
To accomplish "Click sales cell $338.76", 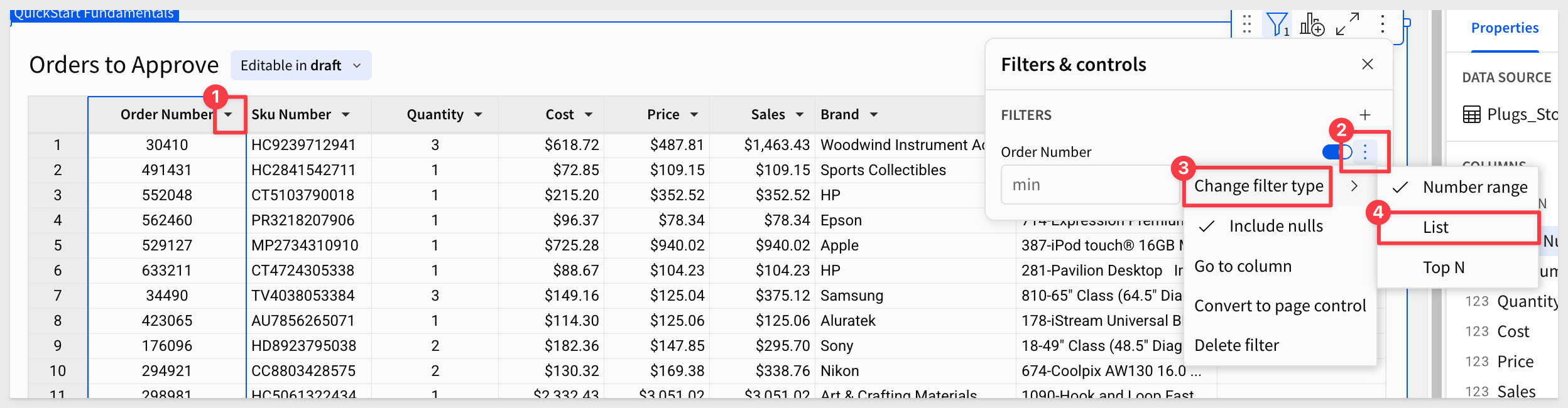I will 762,371.
